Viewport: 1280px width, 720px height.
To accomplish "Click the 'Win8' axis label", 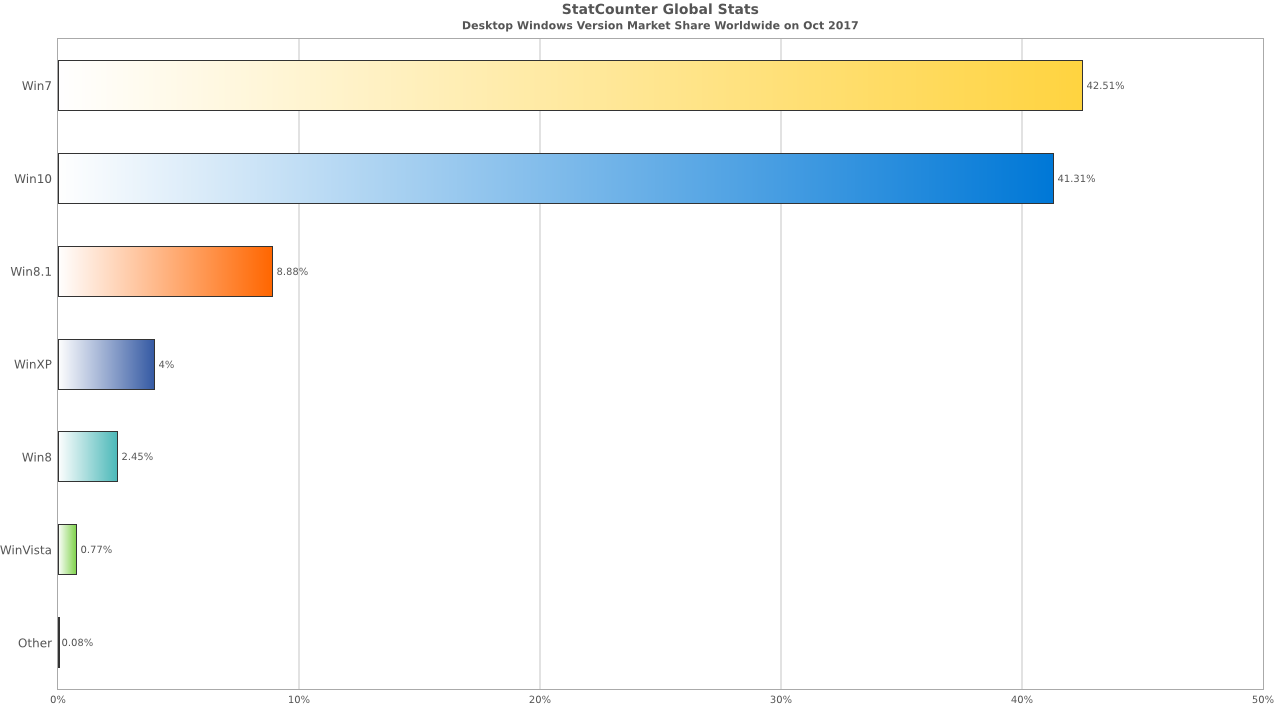I will 37,458.
